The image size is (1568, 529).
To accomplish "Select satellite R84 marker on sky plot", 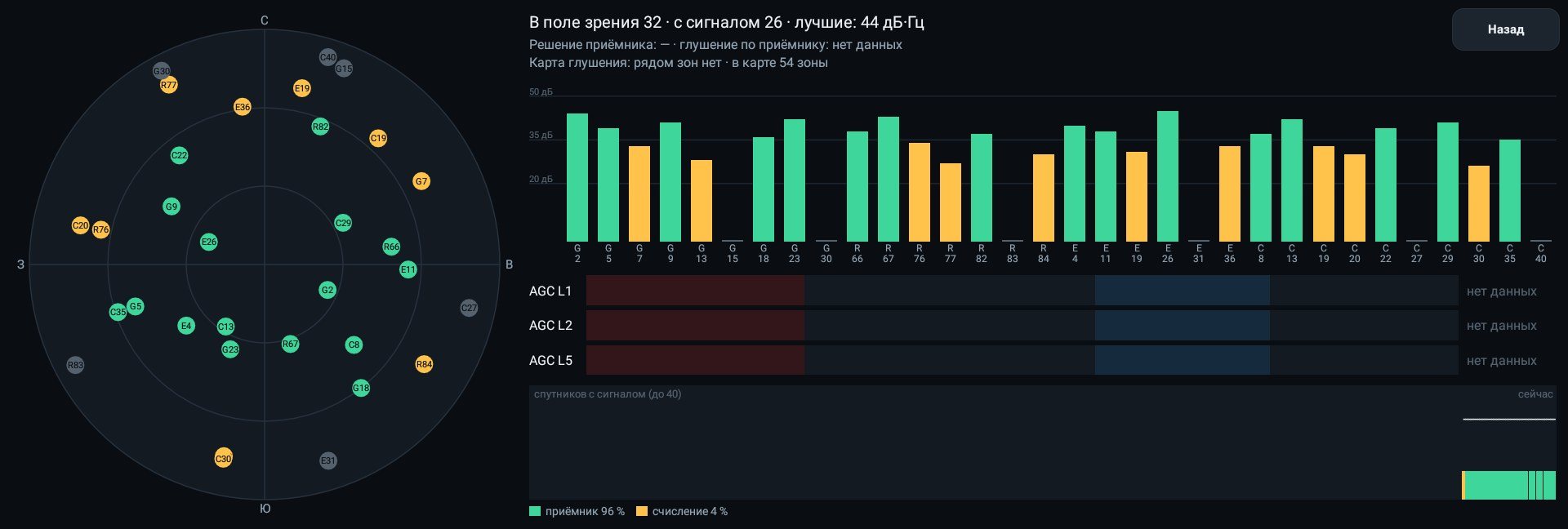I will 424,364.
